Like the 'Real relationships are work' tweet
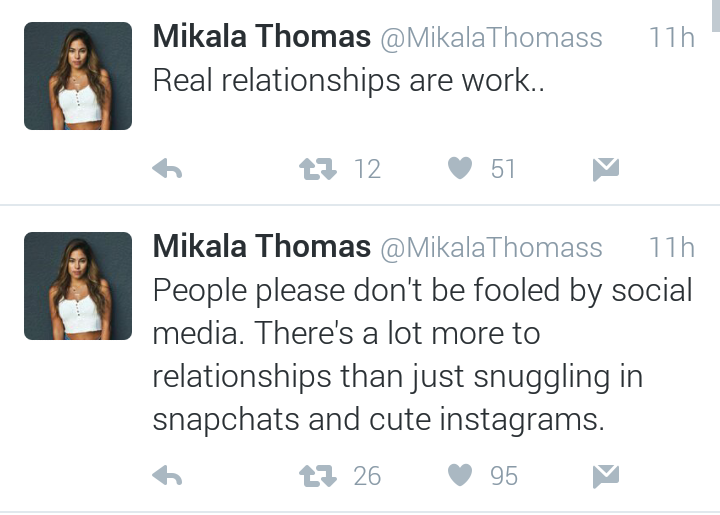The height and width of the screenshot is (515, 720). (460, 168)
